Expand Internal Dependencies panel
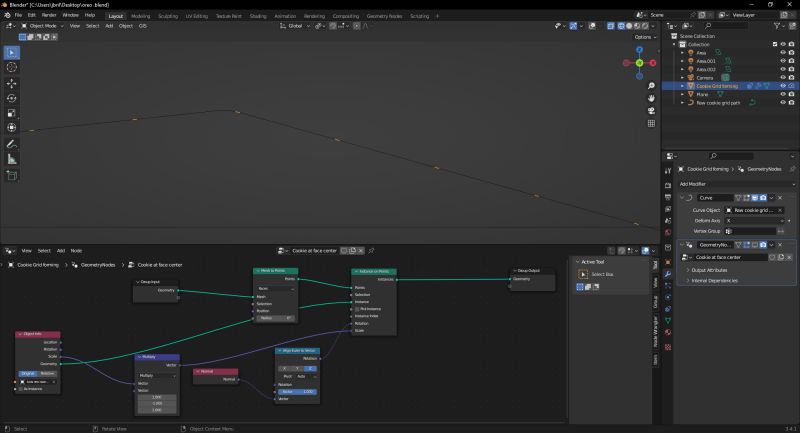 (712, 281)
